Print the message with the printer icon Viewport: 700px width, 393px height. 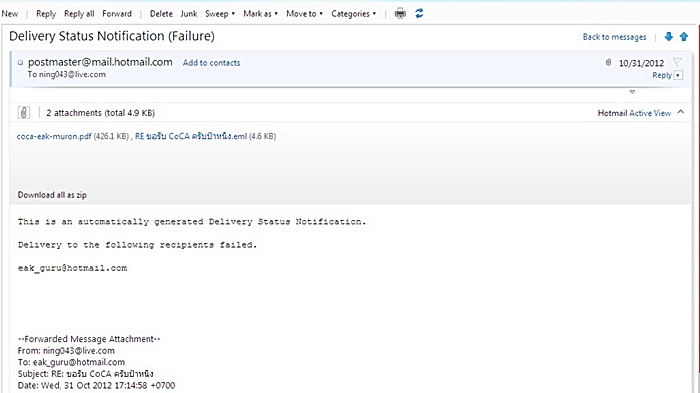[x=400, y=14]
